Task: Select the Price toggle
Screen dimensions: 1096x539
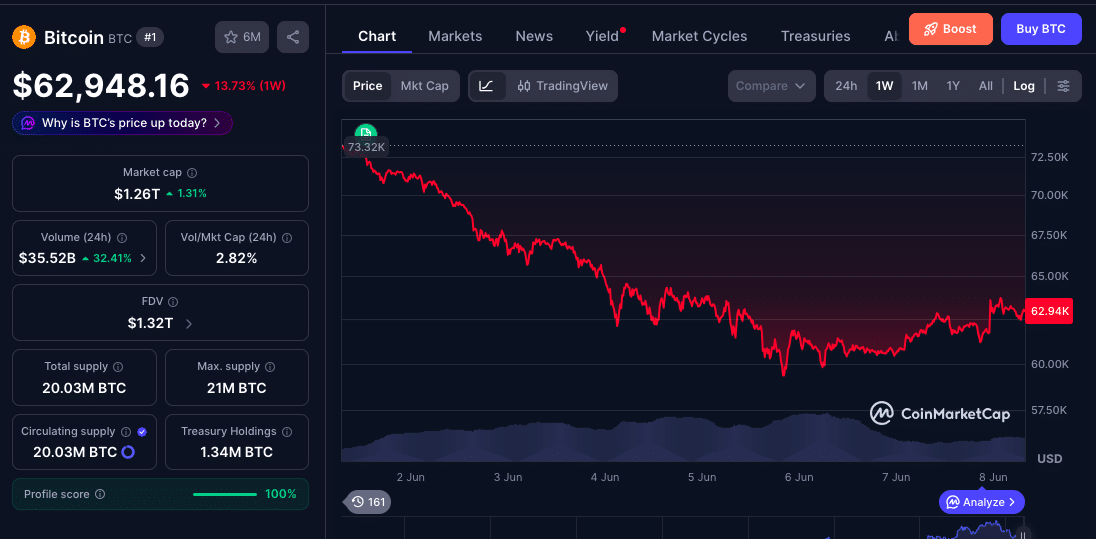Action: coord(368,86)
